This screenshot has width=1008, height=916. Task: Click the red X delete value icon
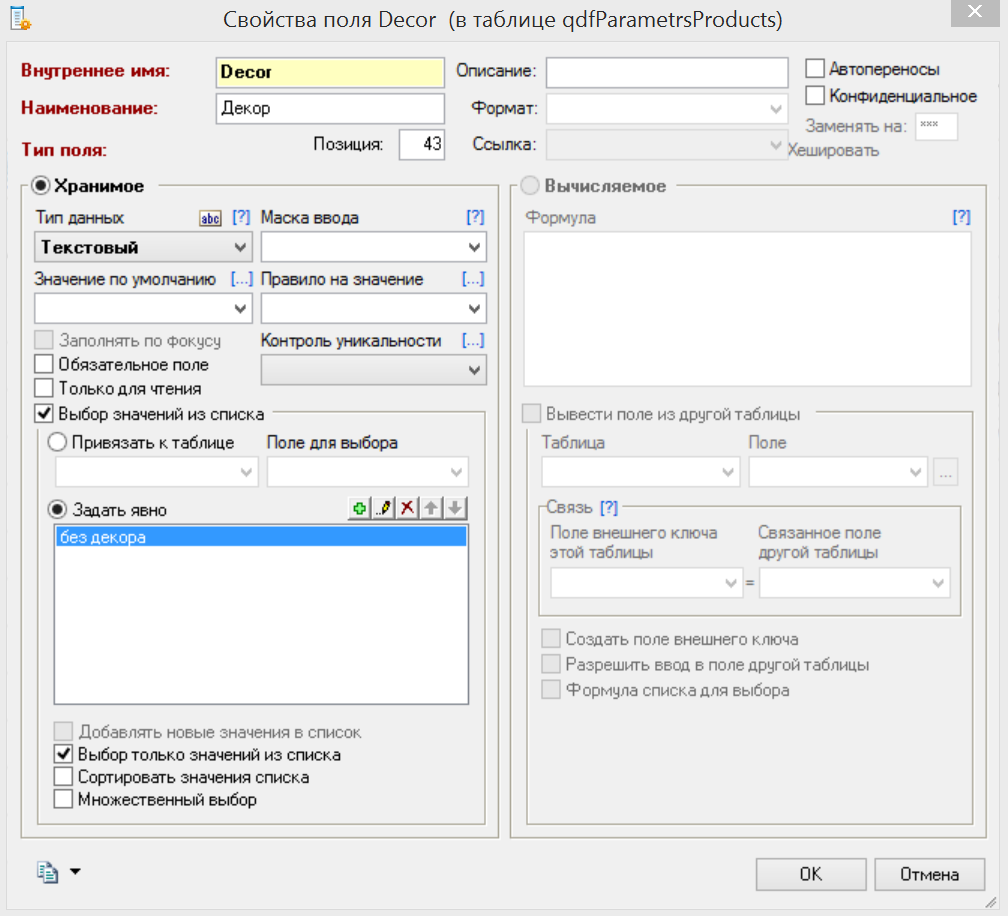coord(407,509)
